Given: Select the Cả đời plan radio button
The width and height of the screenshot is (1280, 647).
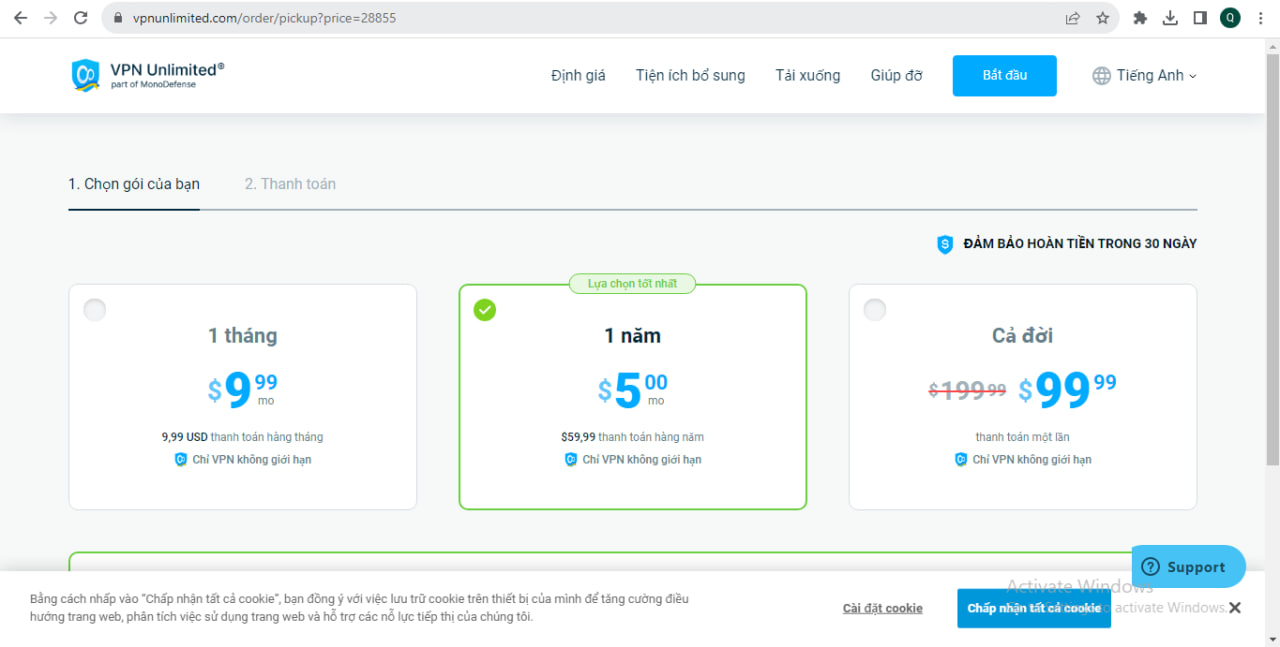Looking at the screenshot, I should click(x=875, y=310).
